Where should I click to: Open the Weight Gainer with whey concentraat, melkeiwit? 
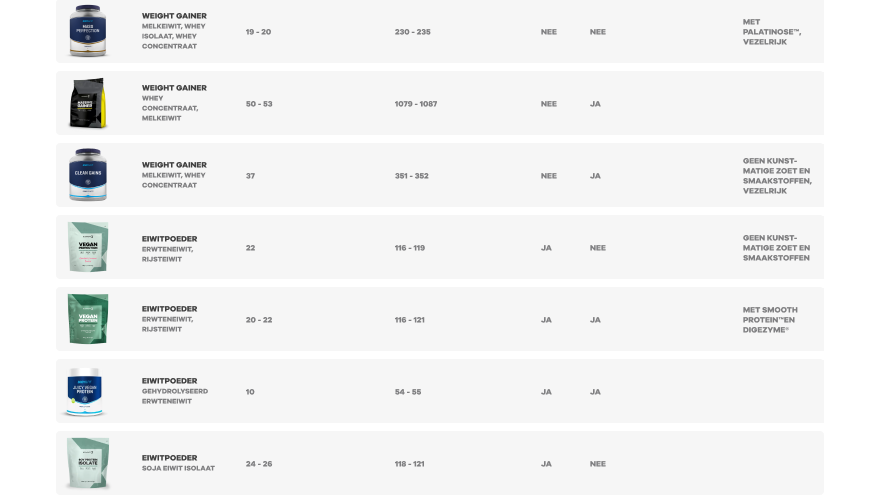point(174,88)
